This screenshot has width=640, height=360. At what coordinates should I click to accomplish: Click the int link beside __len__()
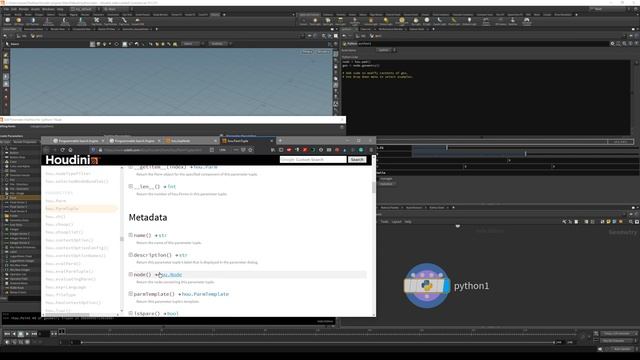pos(171,187)
